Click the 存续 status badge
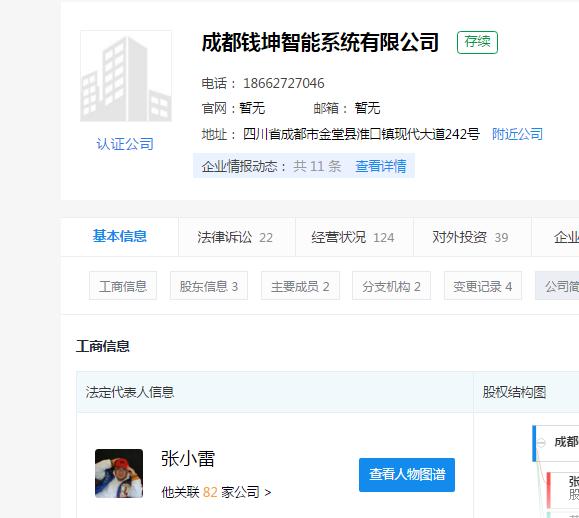579x518 pixels. (477, 42)
